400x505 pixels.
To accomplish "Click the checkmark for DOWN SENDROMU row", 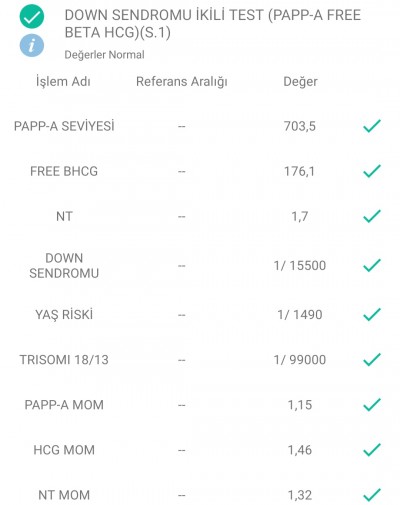I will pos(372,265).
